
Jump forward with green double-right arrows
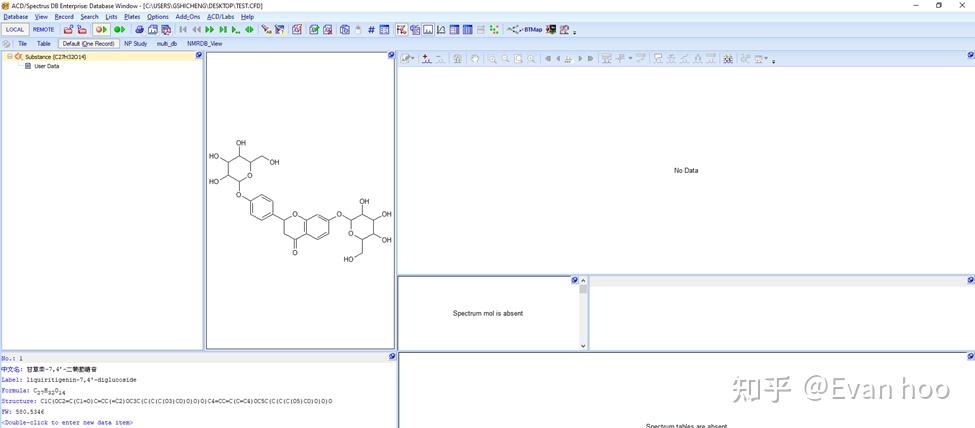point(210,29)
